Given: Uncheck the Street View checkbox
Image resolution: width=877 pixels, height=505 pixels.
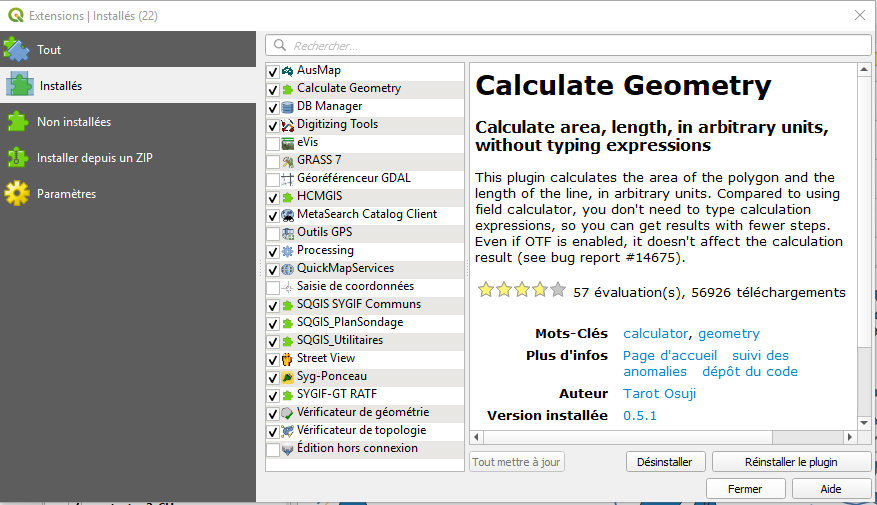Looking at the screenshot, I should (273, 360).
